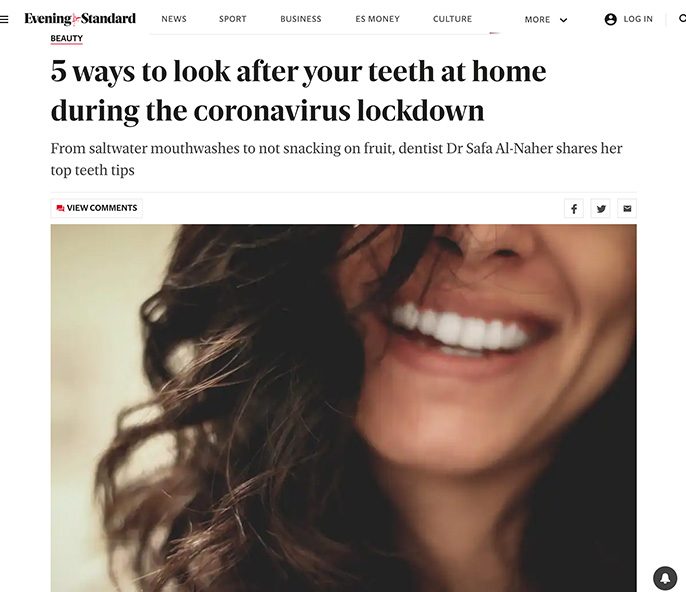This screenshot has height=592, width=686.
Task: Share article on Facebook
Action: point(574,209)
